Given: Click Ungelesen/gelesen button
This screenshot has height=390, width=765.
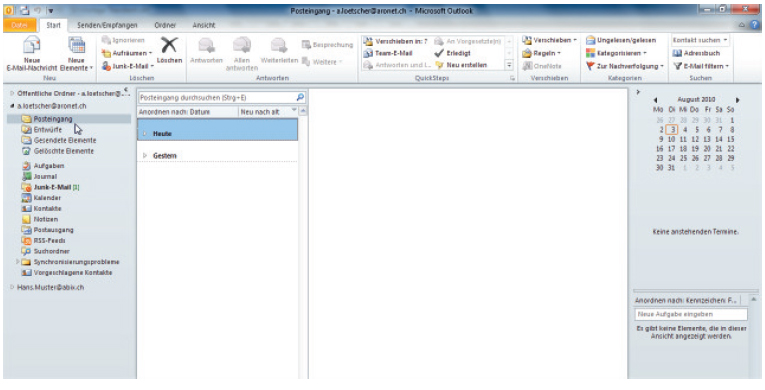Looking at the screenshot, I should 621,41.
